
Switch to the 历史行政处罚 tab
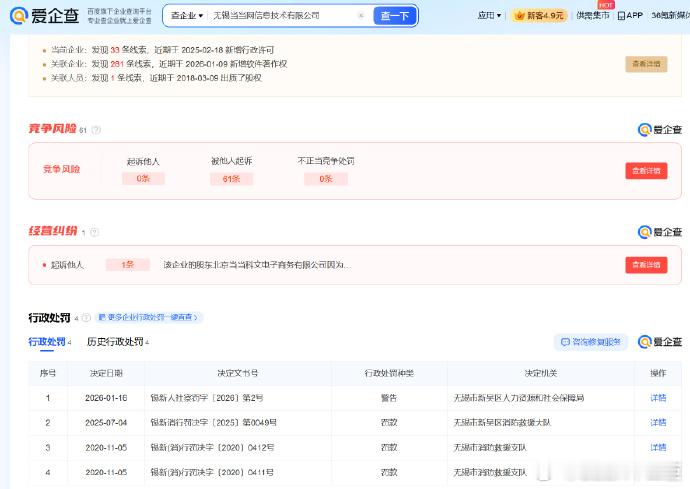(x=117, y=342)
